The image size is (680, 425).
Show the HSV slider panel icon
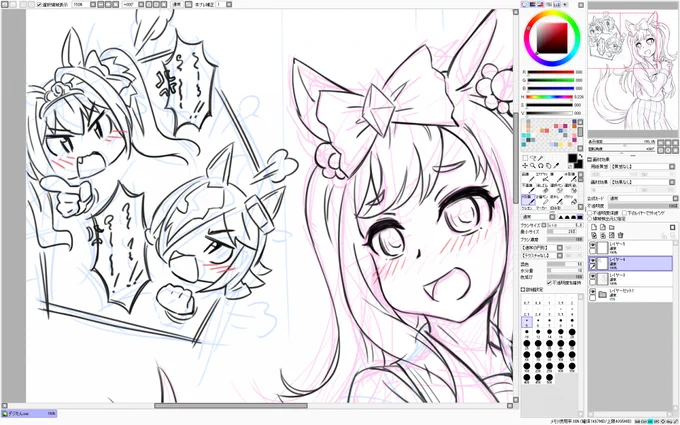(x=540, y=4)
